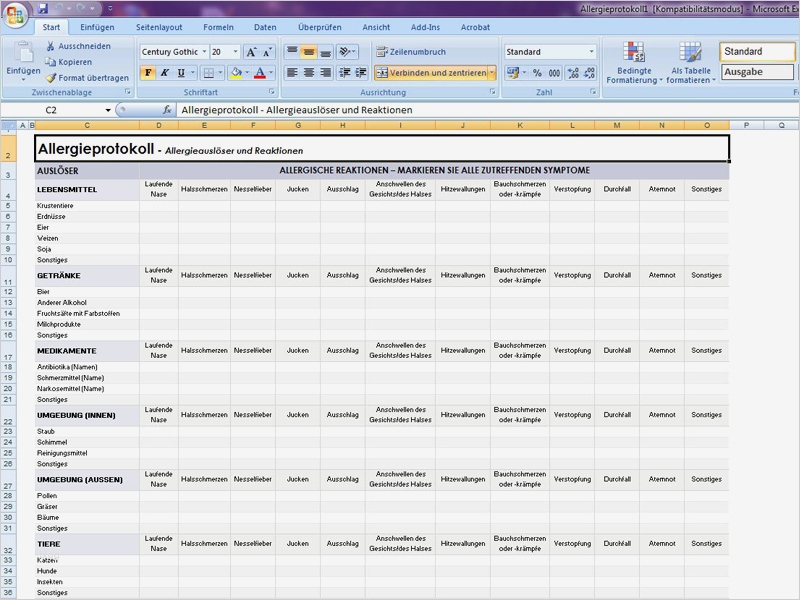
Task: Apply thousands separator 000 icon
Action: pos(554,72)
